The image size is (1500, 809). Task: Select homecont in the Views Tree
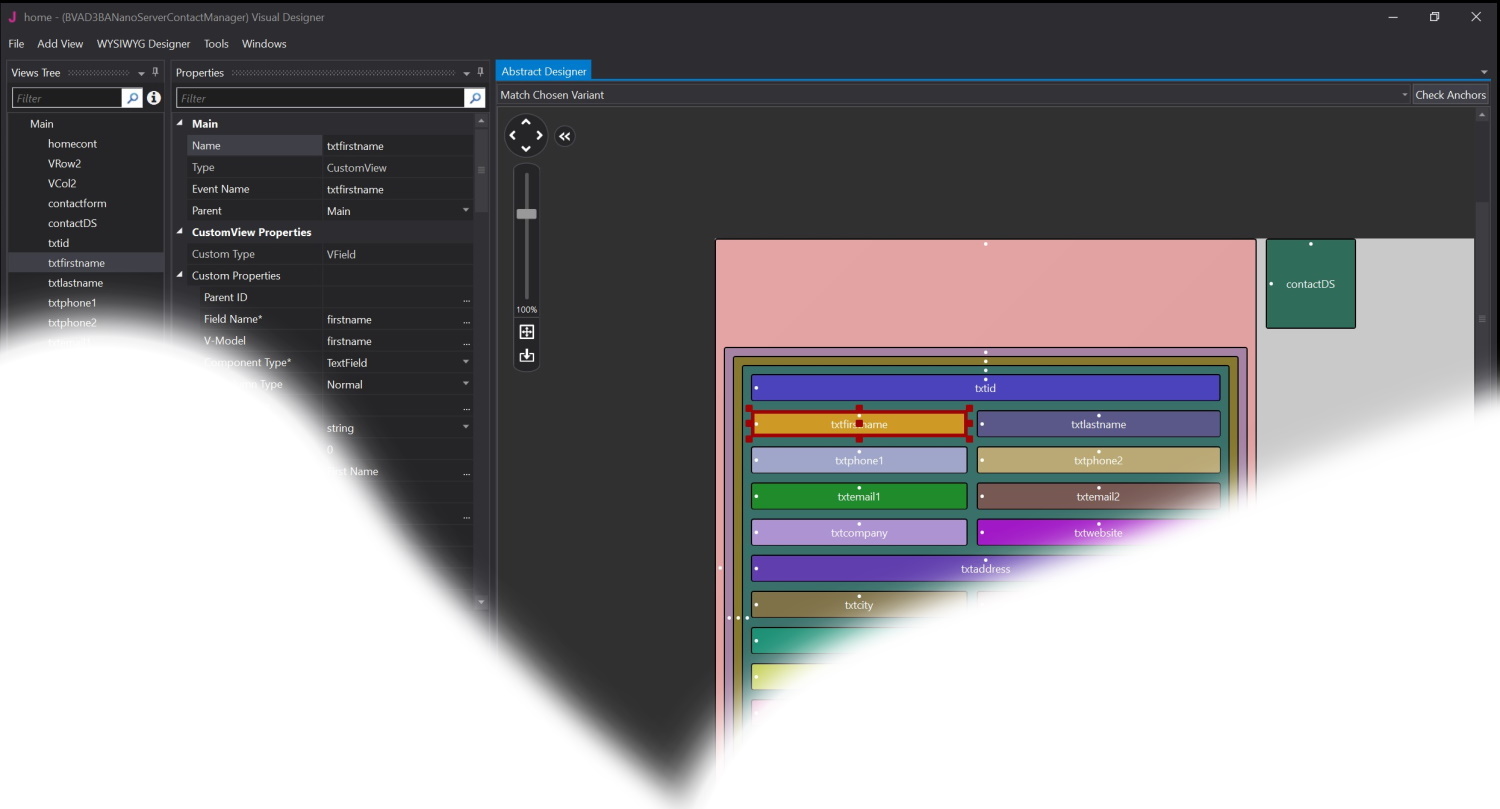72,144
